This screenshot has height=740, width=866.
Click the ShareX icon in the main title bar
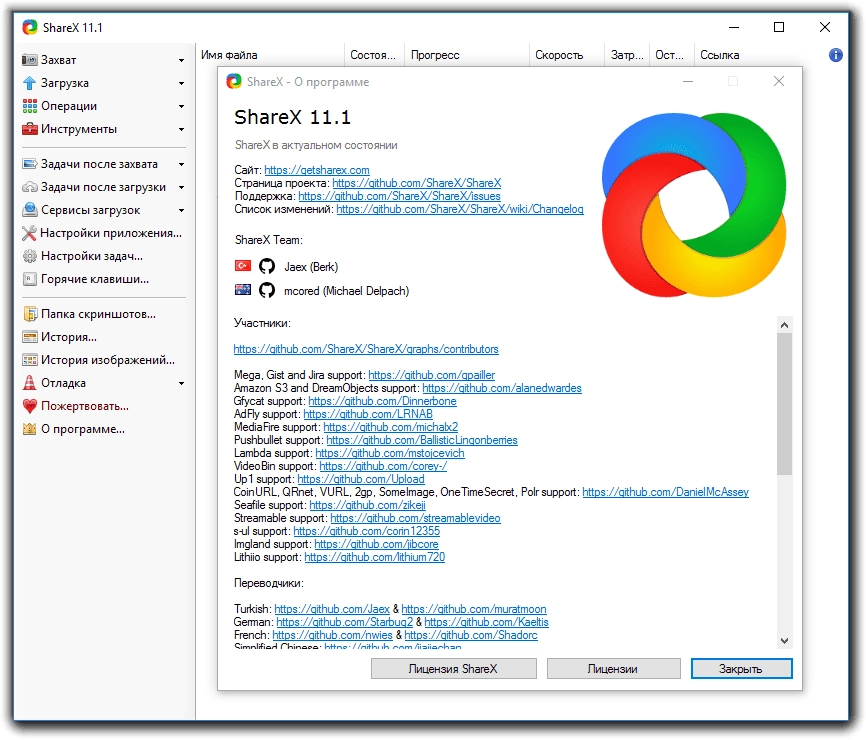tap(30, 27)
